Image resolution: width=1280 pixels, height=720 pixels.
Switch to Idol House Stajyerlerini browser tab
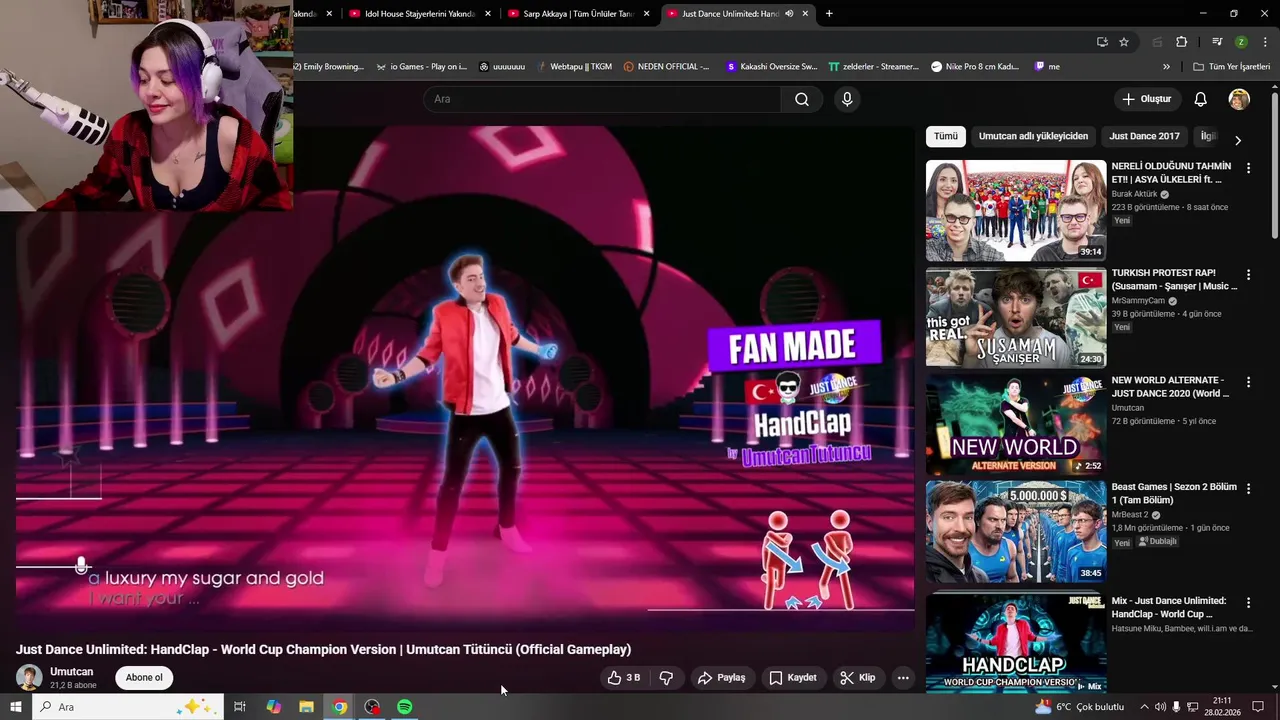point(419,14)
